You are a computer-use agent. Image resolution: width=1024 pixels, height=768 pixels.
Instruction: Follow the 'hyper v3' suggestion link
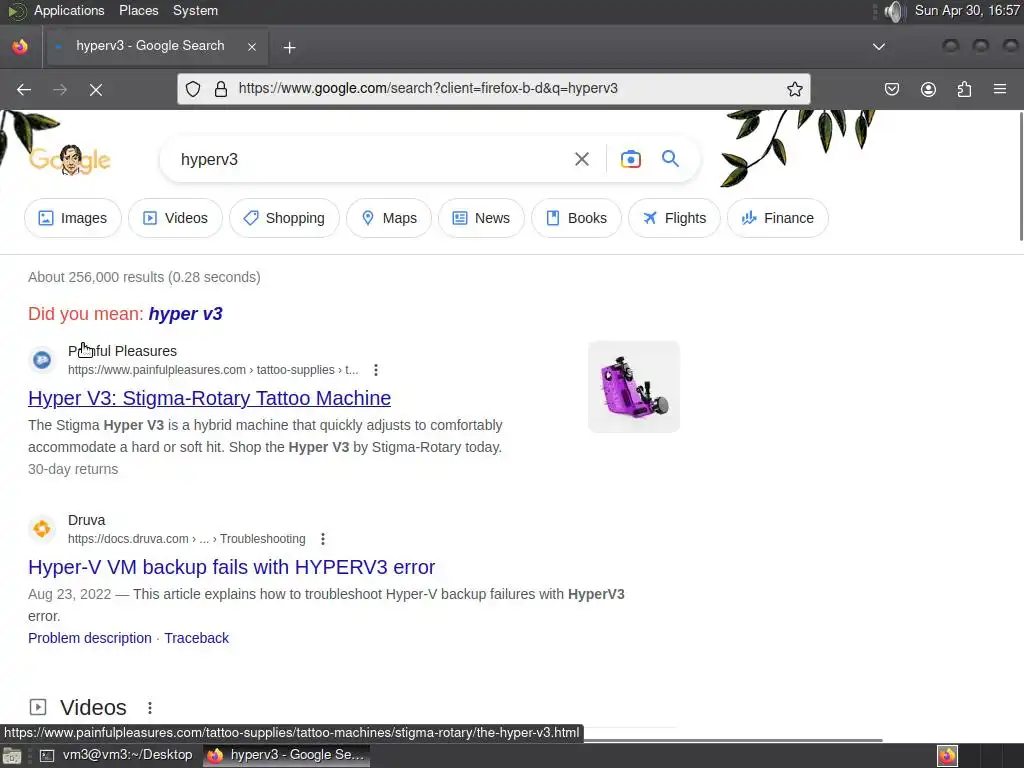click(185, 313)
